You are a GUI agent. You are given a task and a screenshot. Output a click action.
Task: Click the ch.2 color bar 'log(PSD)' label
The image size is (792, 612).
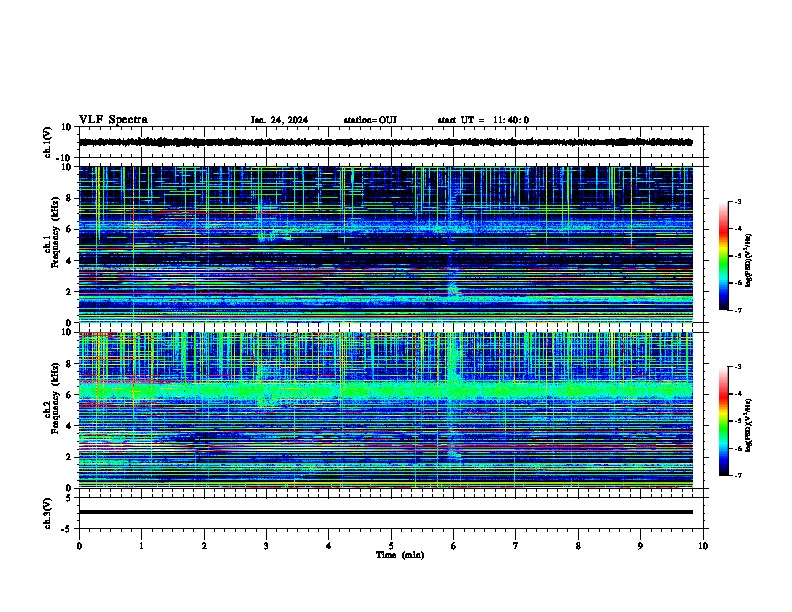pyautogui.click(x=749, y=425)
